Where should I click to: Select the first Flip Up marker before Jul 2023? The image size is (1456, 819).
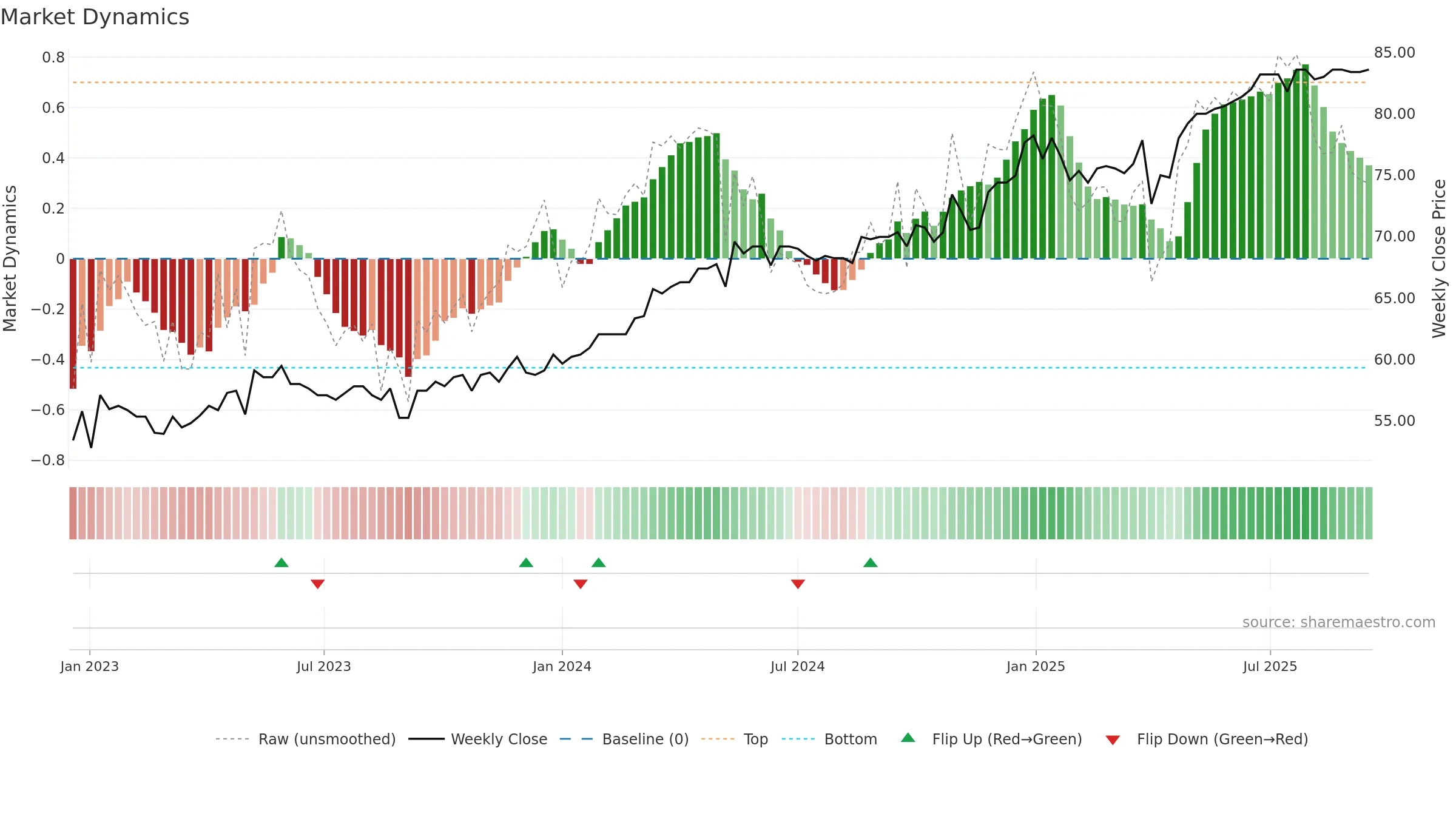click(x=281, y=562)
